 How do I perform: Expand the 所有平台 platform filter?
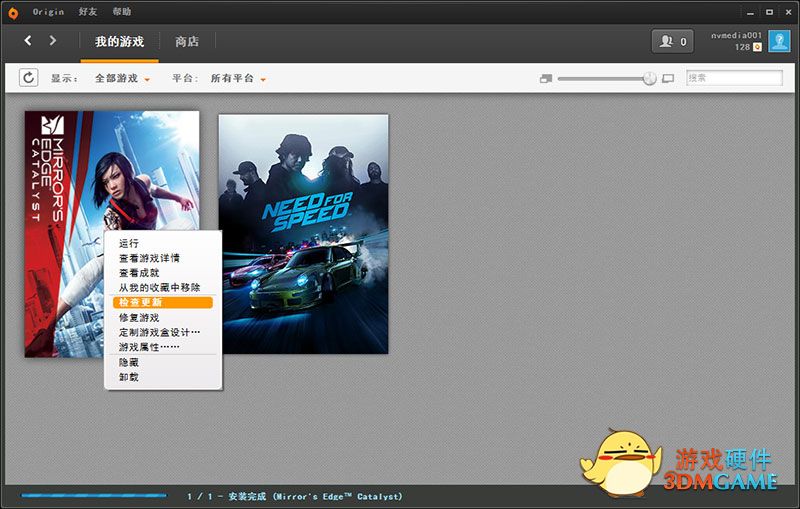click(x=238, y=79)
